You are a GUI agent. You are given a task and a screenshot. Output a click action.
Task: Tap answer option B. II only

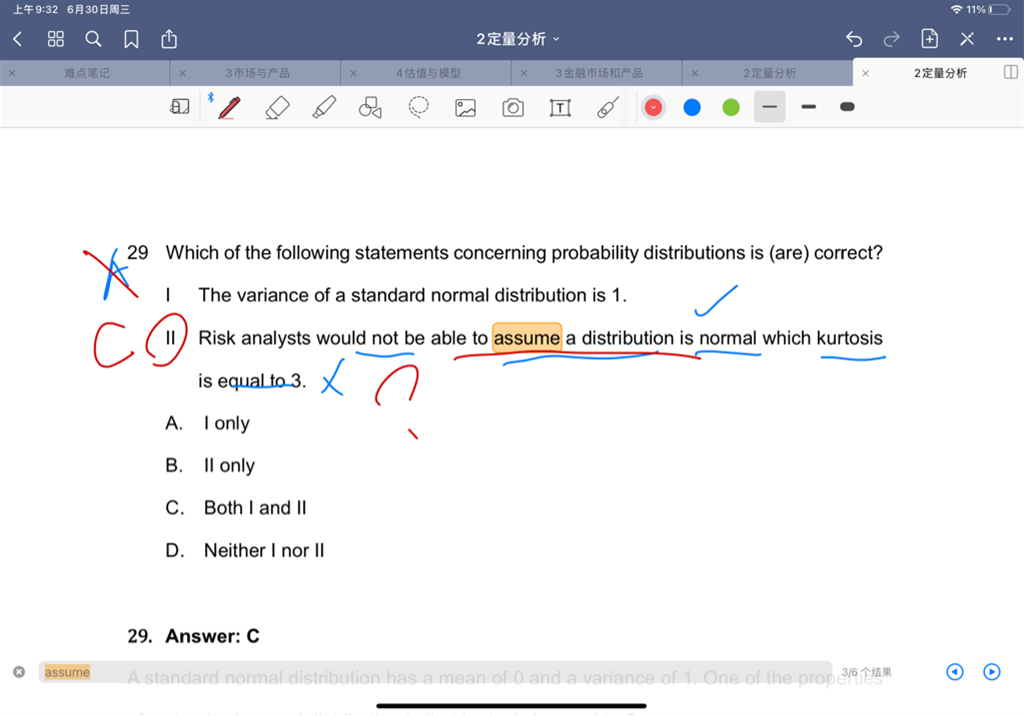(210, 465)
